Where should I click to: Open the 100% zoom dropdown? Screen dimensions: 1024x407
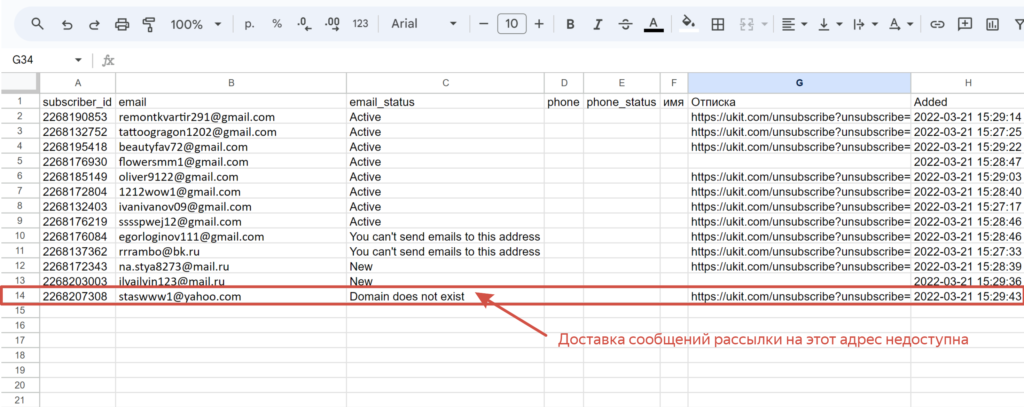coord(195,24)
